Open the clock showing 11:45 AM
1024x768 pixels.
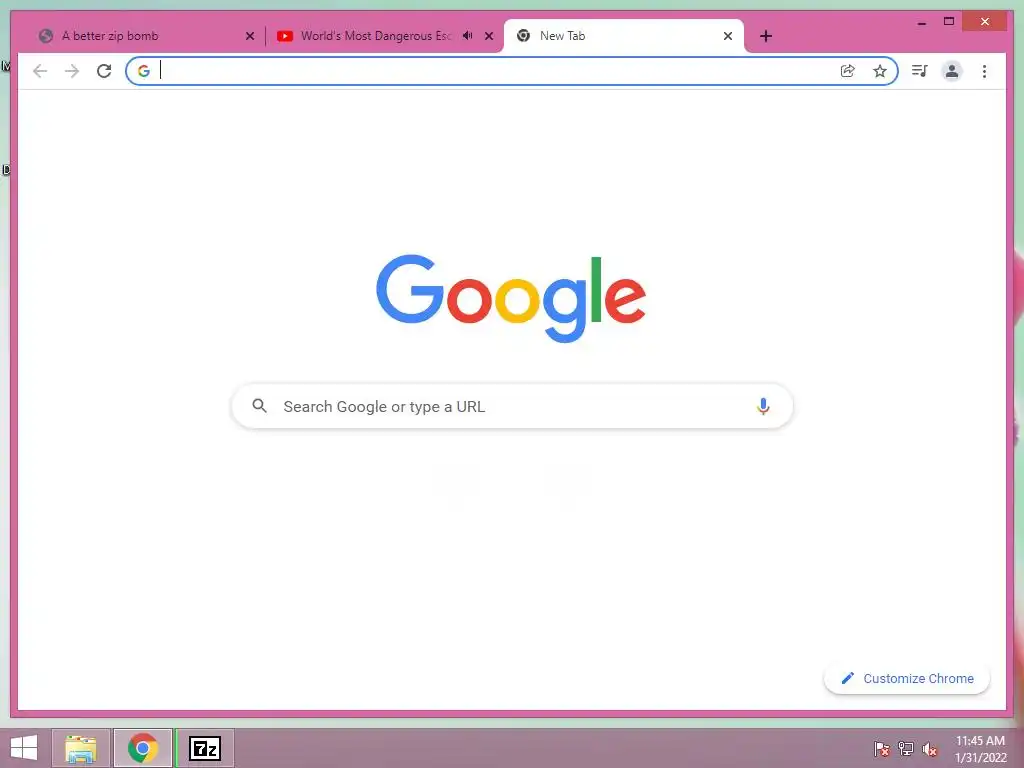click(980, 749)
